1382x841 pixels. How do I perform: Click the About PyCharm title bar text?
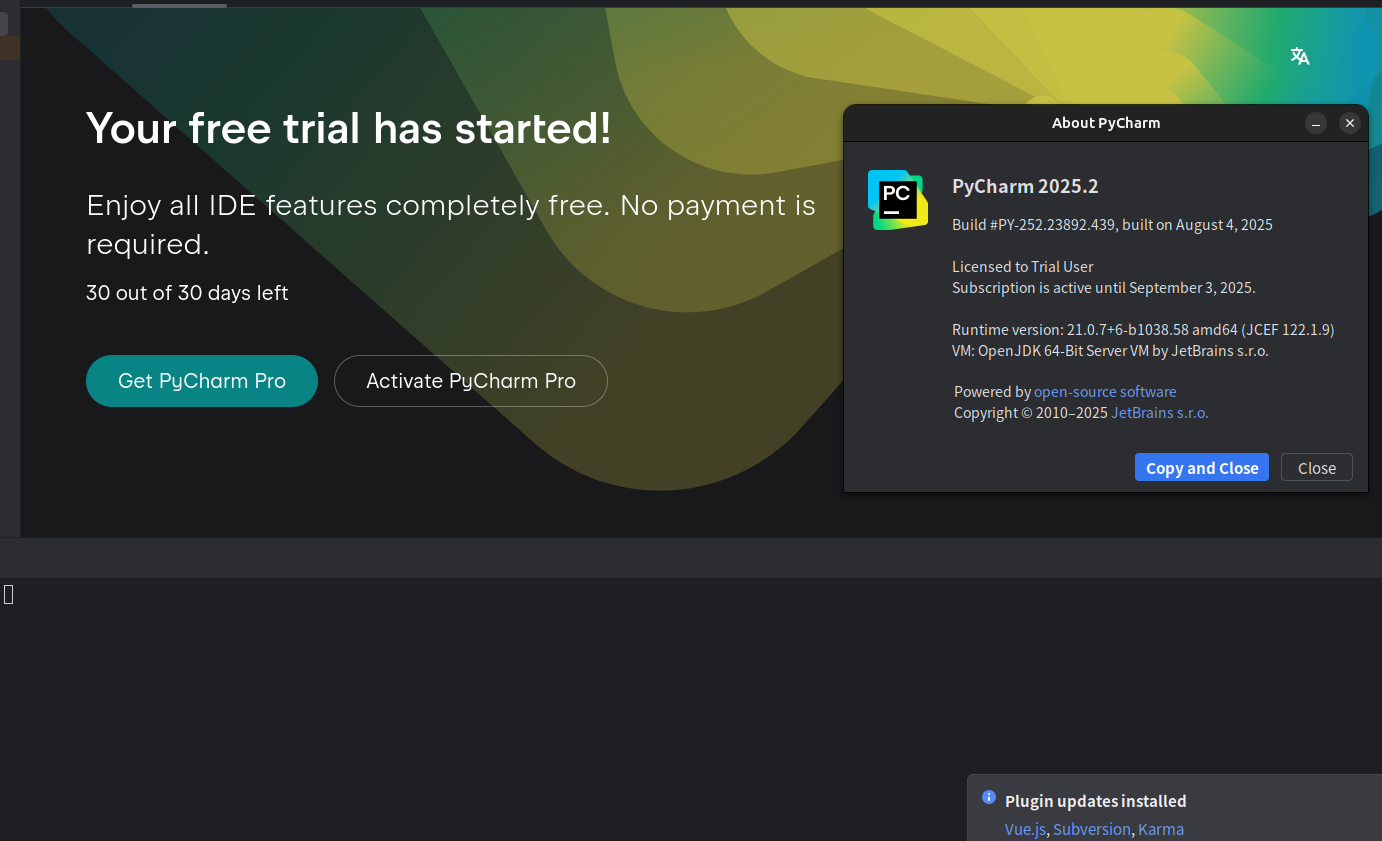(1106, 123)
